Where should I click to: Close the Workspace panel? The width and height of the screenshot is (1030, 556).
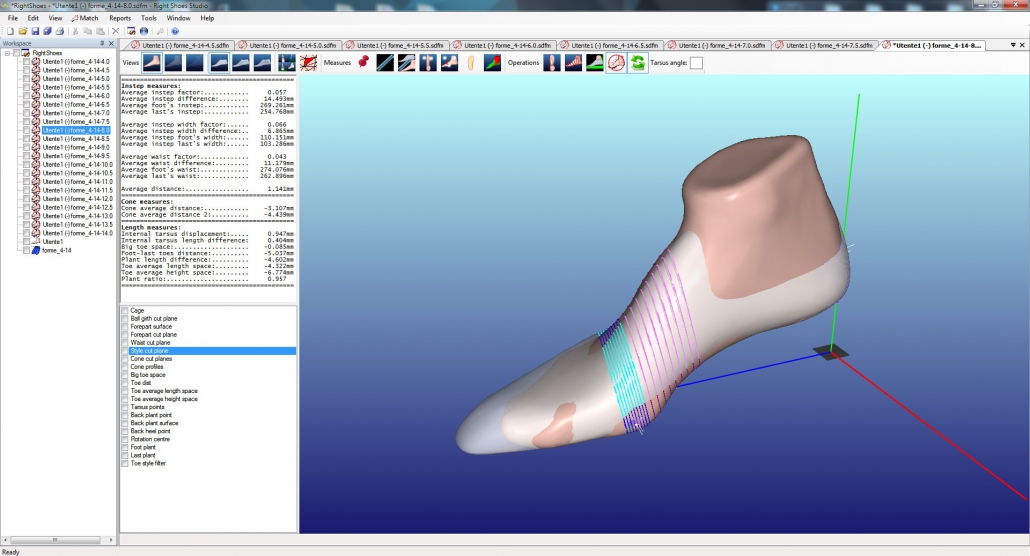111,43
